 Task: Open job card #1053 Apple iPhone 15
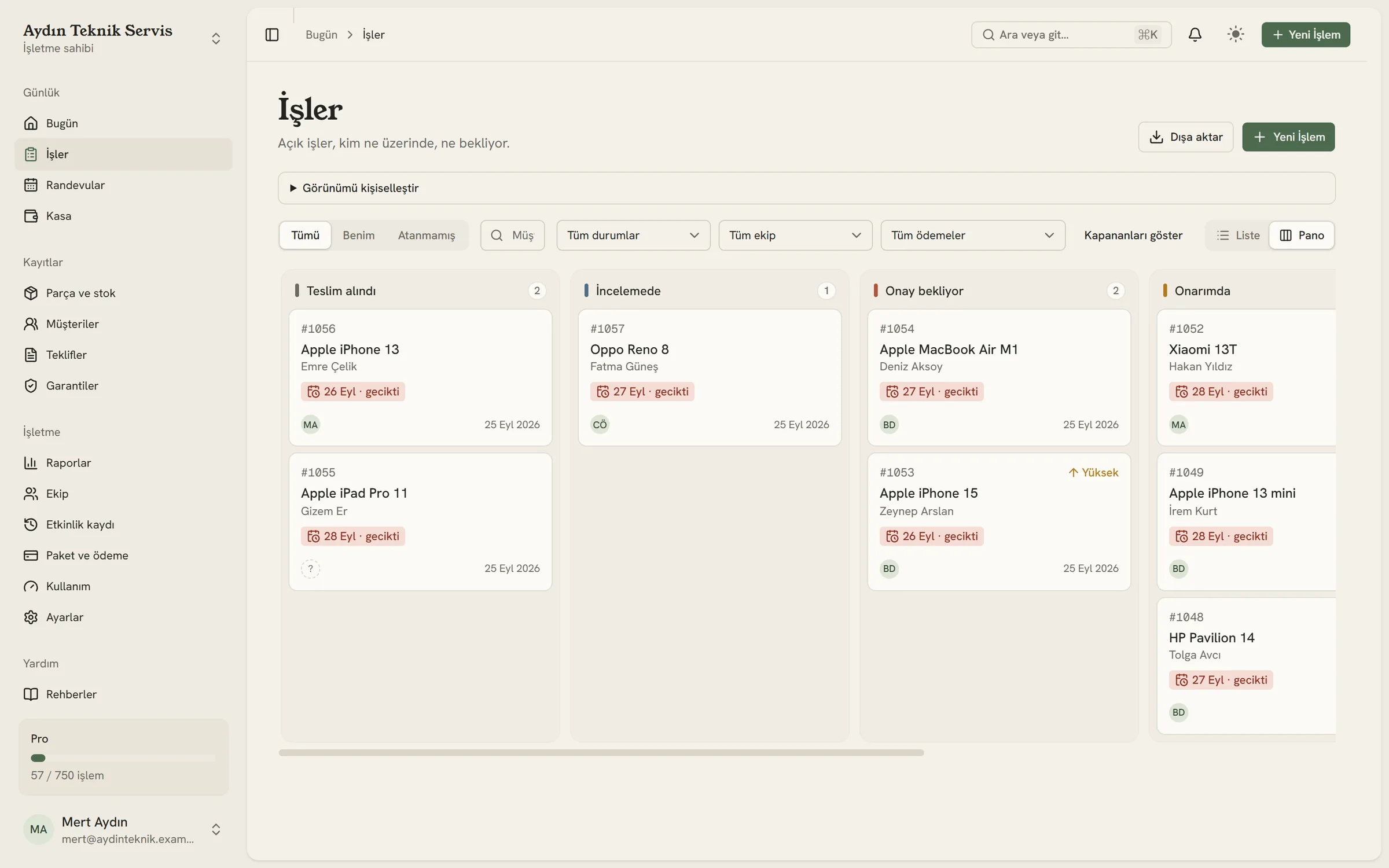tap(999, 522)
